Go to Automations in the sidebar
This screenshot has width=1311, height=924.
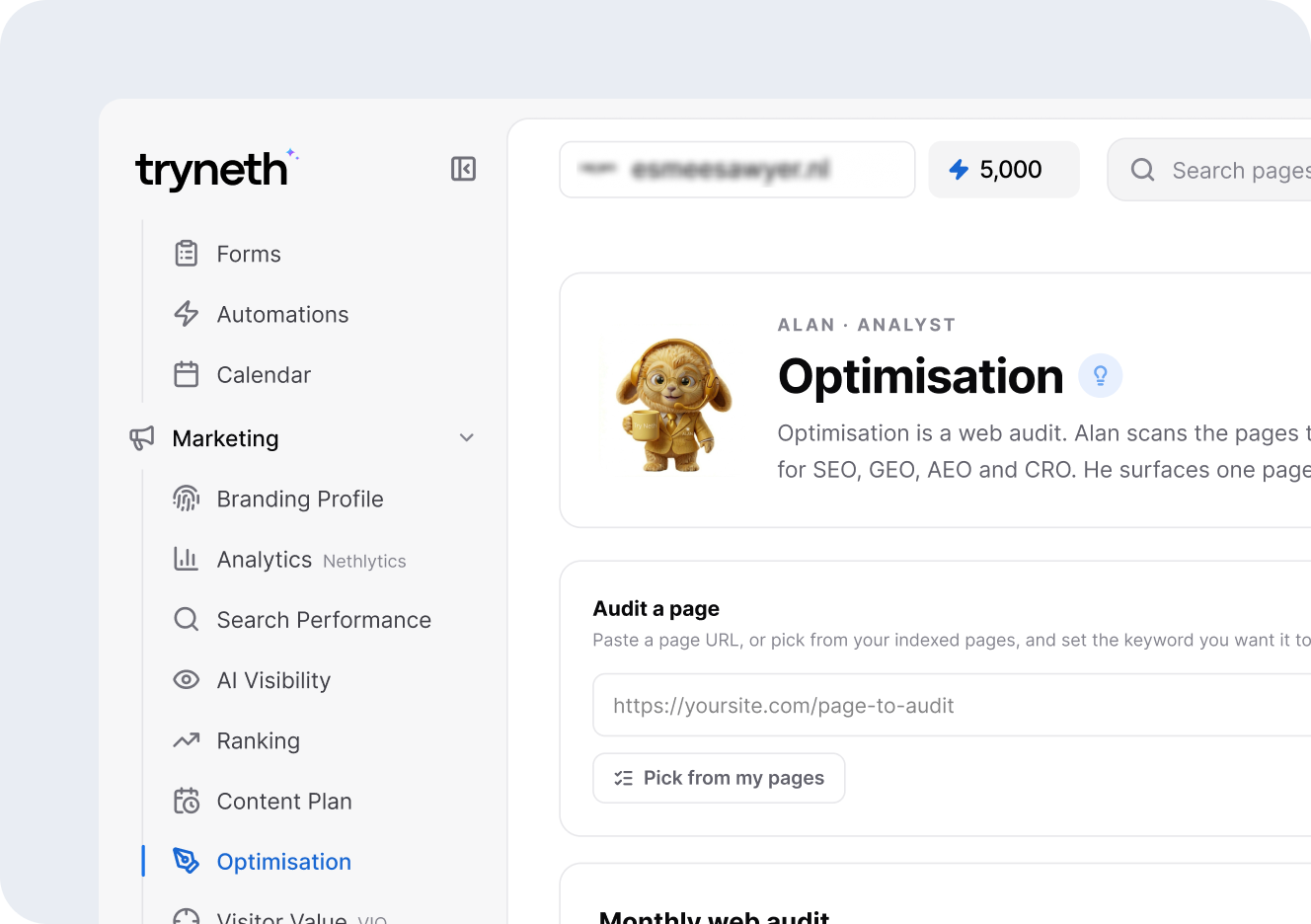point(282,314)
